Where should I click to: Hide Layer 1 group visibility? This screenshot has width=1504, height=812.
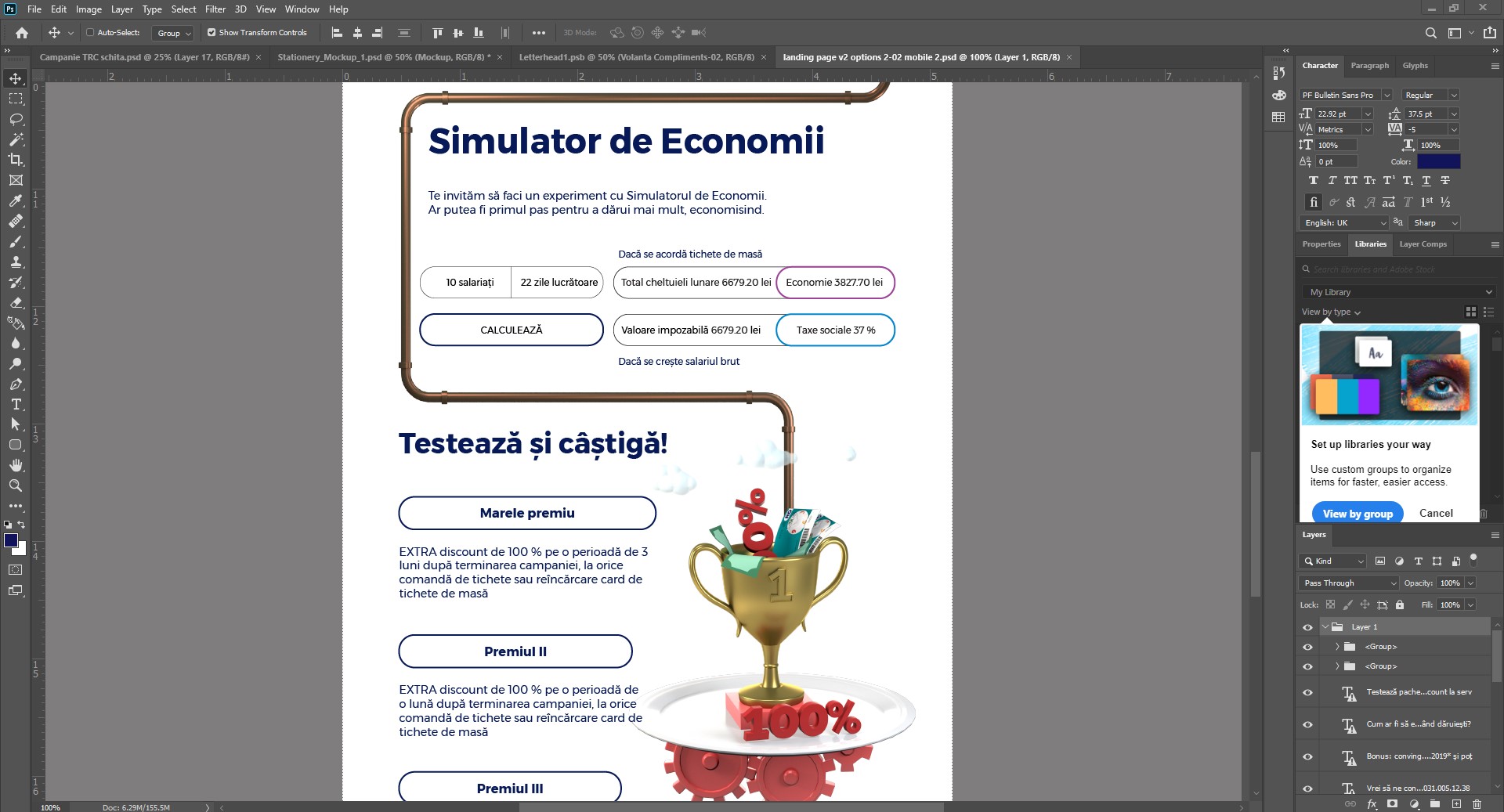point(1307,627)
